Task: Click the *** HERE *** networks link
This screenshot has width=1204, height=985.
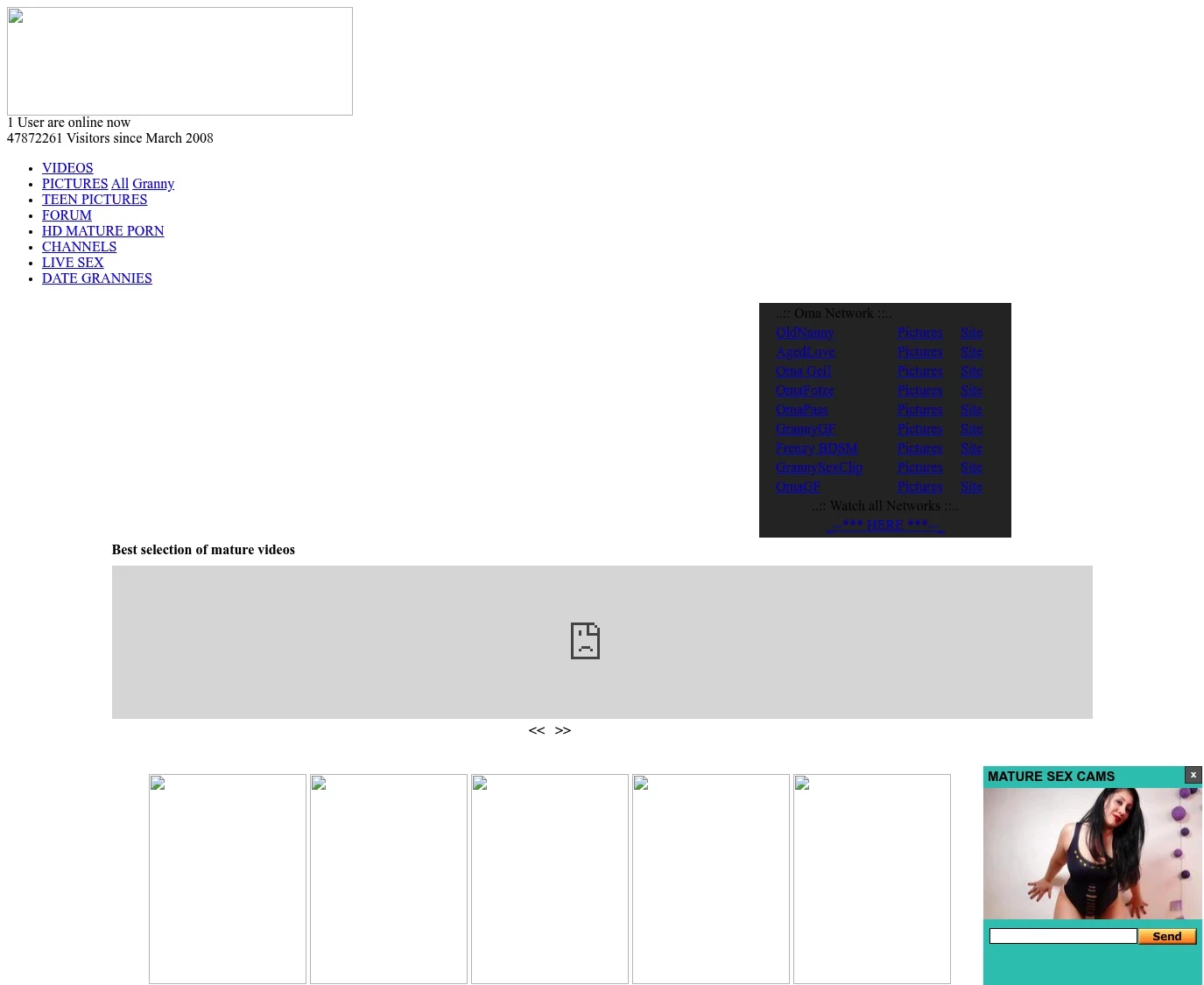Action: (x=885, y=525)
